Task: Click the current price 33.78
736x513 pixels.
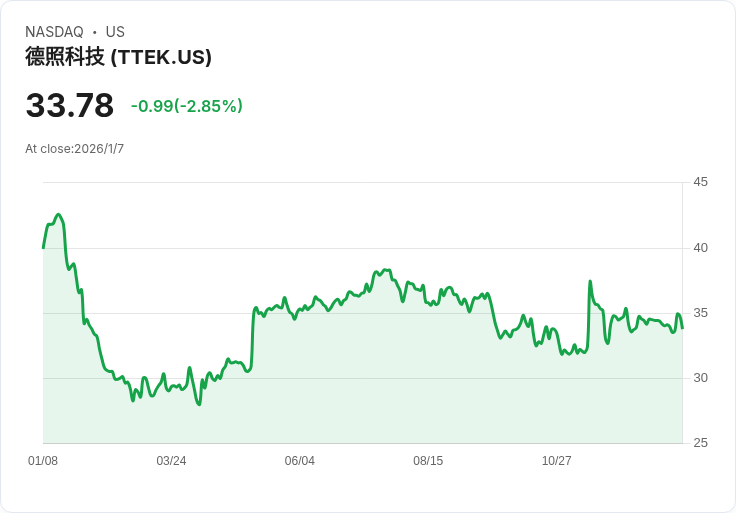Action: pyautogui.click(x=70, y=105)
